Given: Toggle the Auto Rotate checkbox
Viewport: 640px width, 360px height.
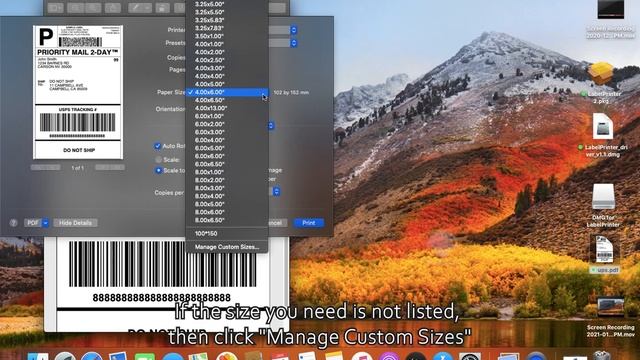Looking at the screenshot, I should click(158, 146).
